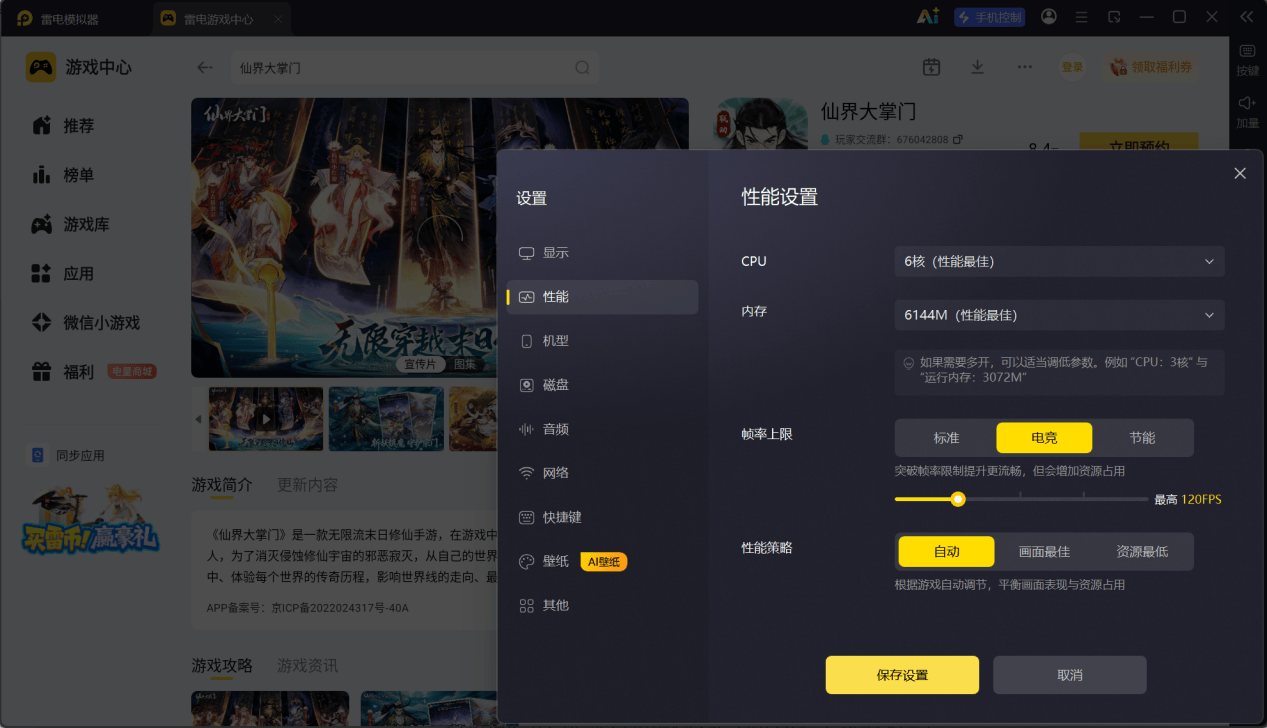Click the 手机控制 phone control button
1267x728 pixels.
[x=989, y=17]
